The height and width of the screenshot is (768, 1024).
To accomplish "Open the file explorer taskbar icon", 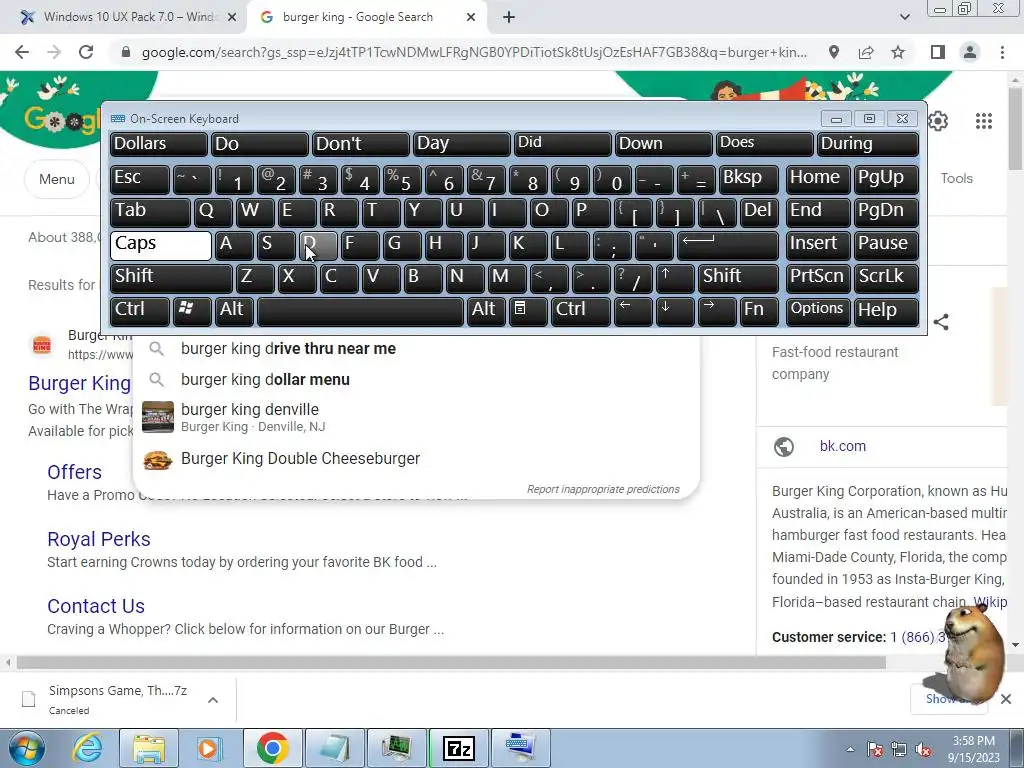I will (149, 748).
